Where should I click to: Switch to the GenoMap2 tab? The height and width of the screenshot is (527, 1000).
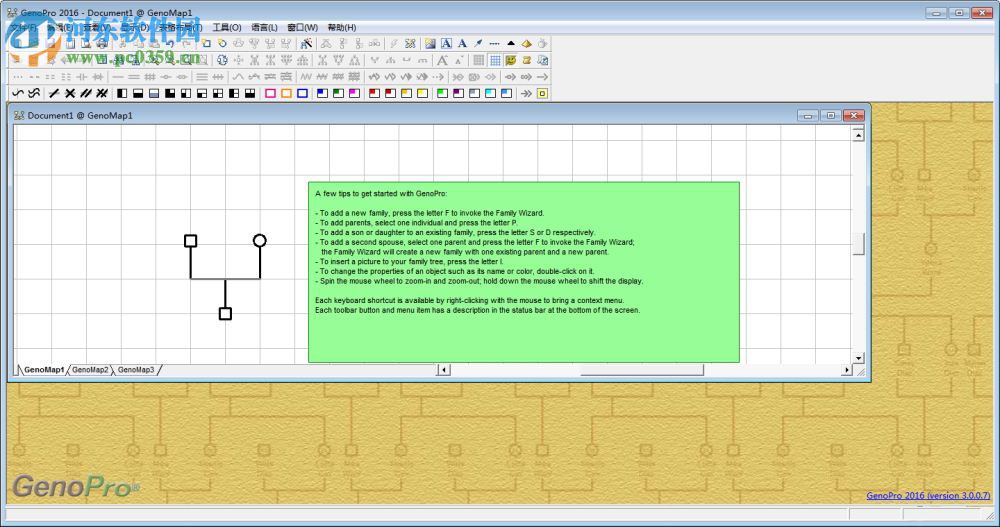click(90, 369)
